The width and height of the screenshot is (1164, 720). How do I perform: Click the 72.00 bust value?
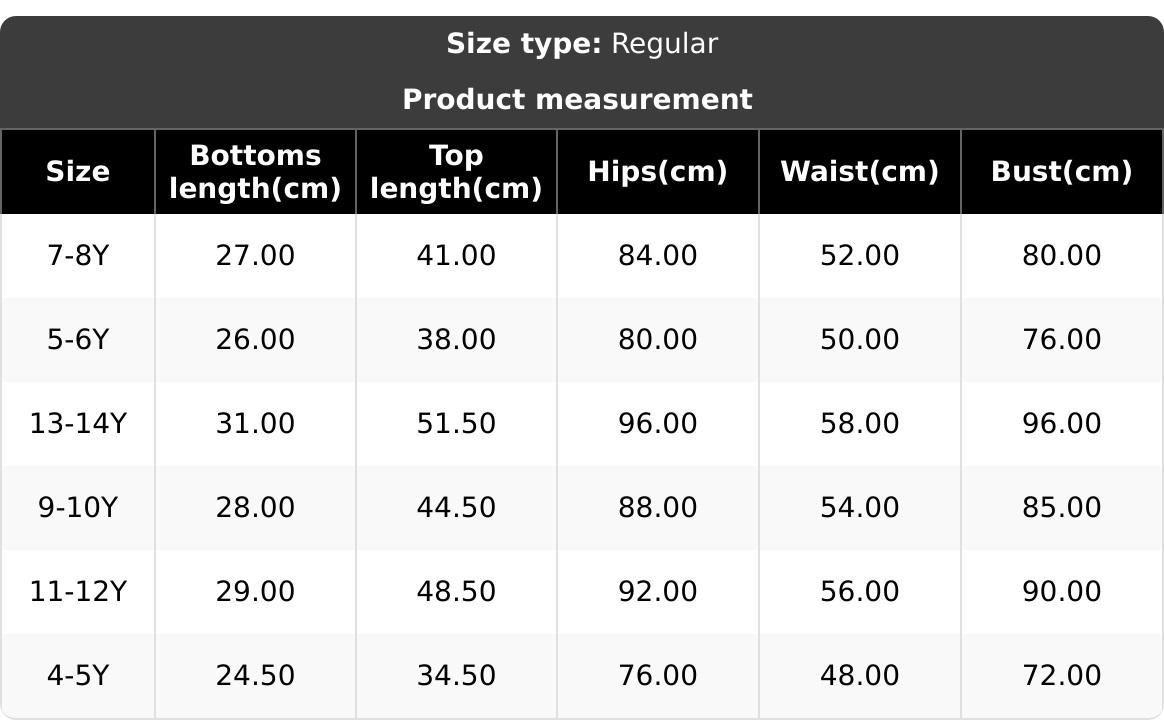click(1061, 676)
